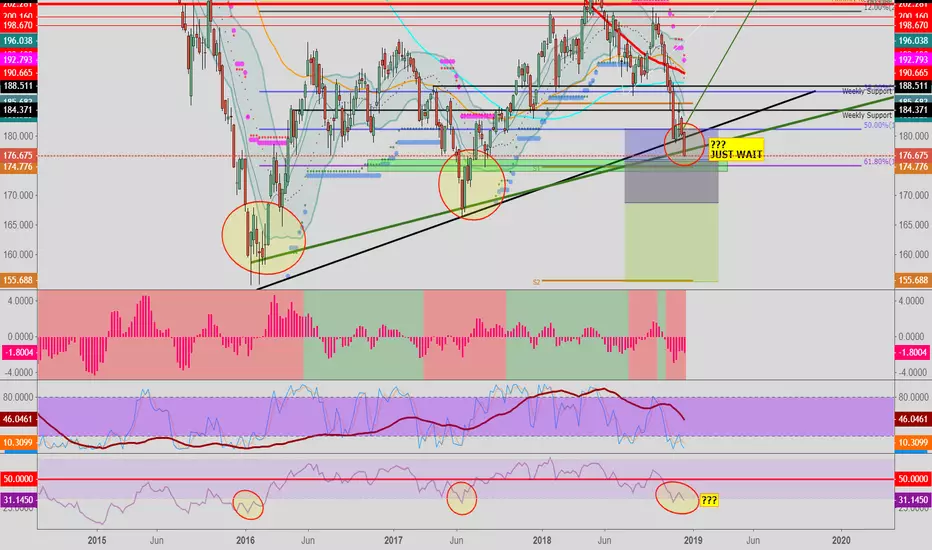Select the yellow "??? JUST WAIT" annotation
This screenshot has width=932, height=550.
(736, 150)
